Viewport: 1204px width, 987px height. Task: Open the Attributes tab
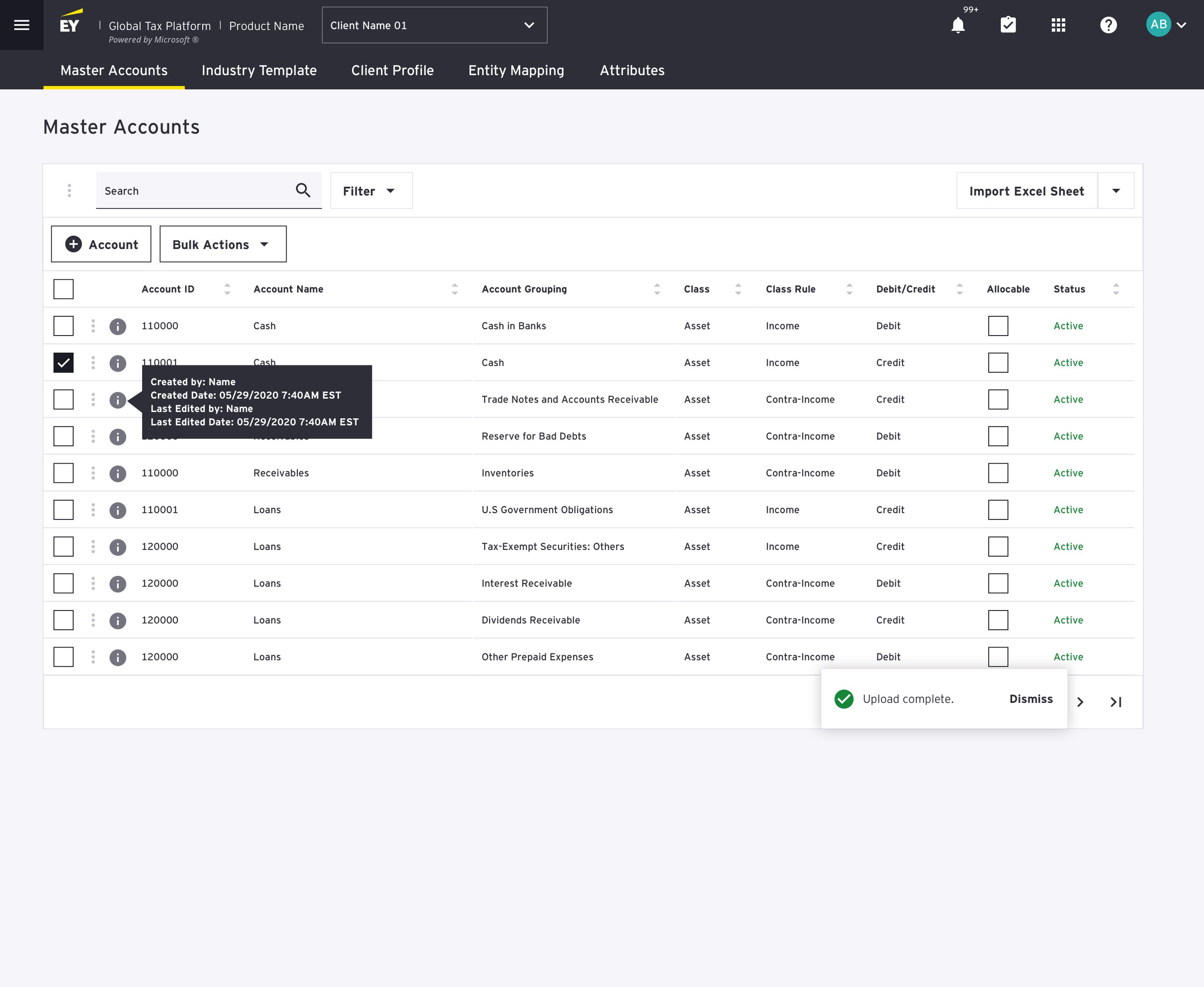click(632, 70)
